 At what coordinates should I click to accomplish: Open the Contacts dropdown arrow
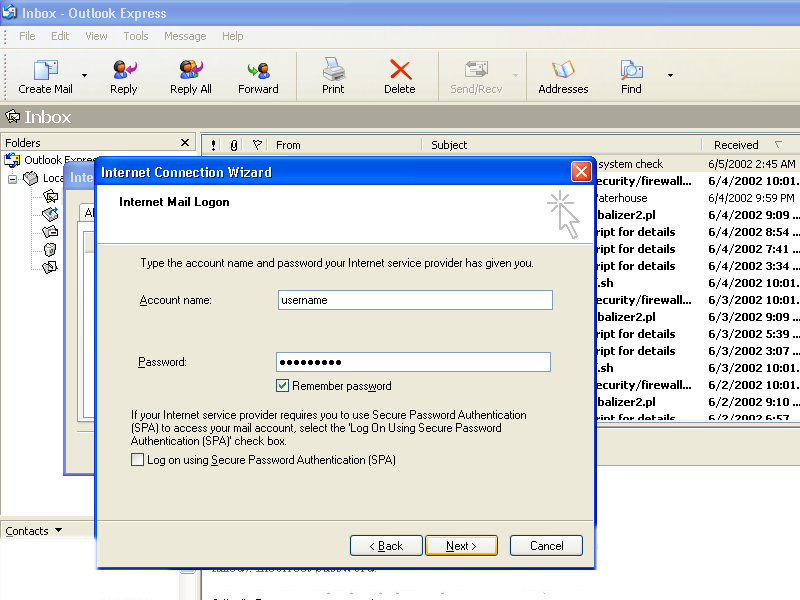pos(59,530)
